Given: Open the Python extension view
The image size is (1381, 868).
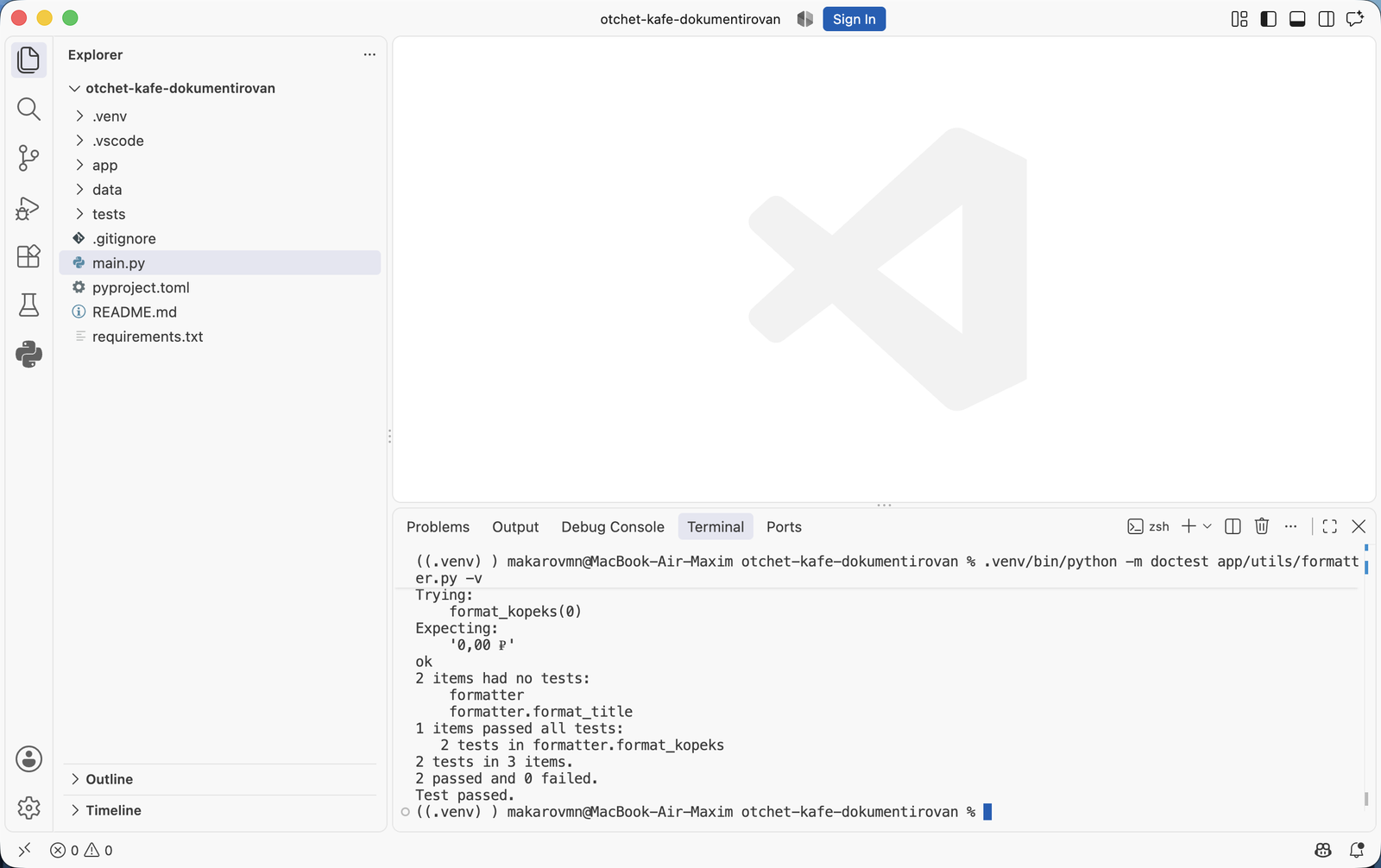Looking at the screenshot, I should pos(28,354).
